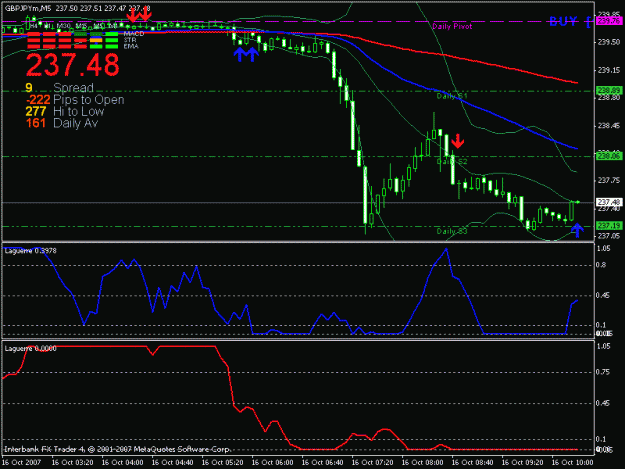The width and height of the screenshot is (625, 469).
Task: Click the 277 hi-to-low value
Action: point(36,111)
